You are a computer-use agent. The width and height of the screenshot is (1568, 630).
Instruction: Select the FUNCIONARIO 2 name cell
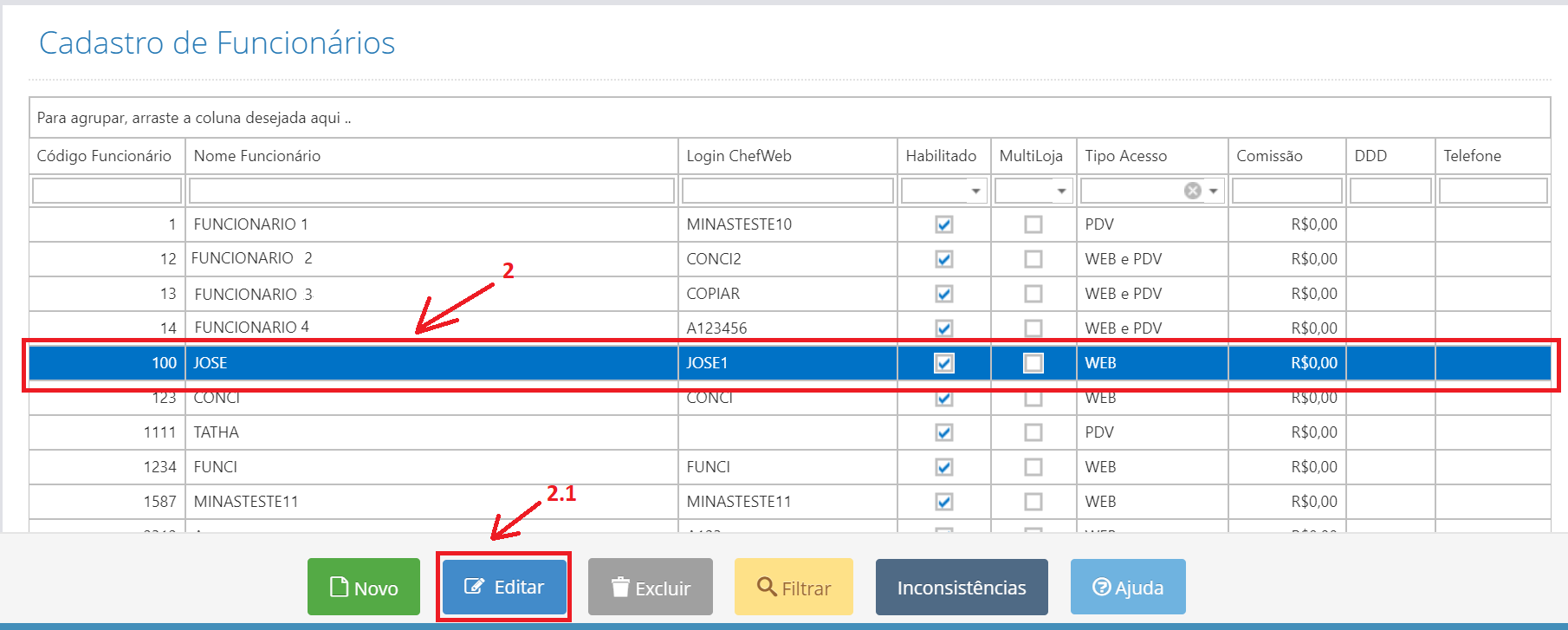(x=431, y=259)
